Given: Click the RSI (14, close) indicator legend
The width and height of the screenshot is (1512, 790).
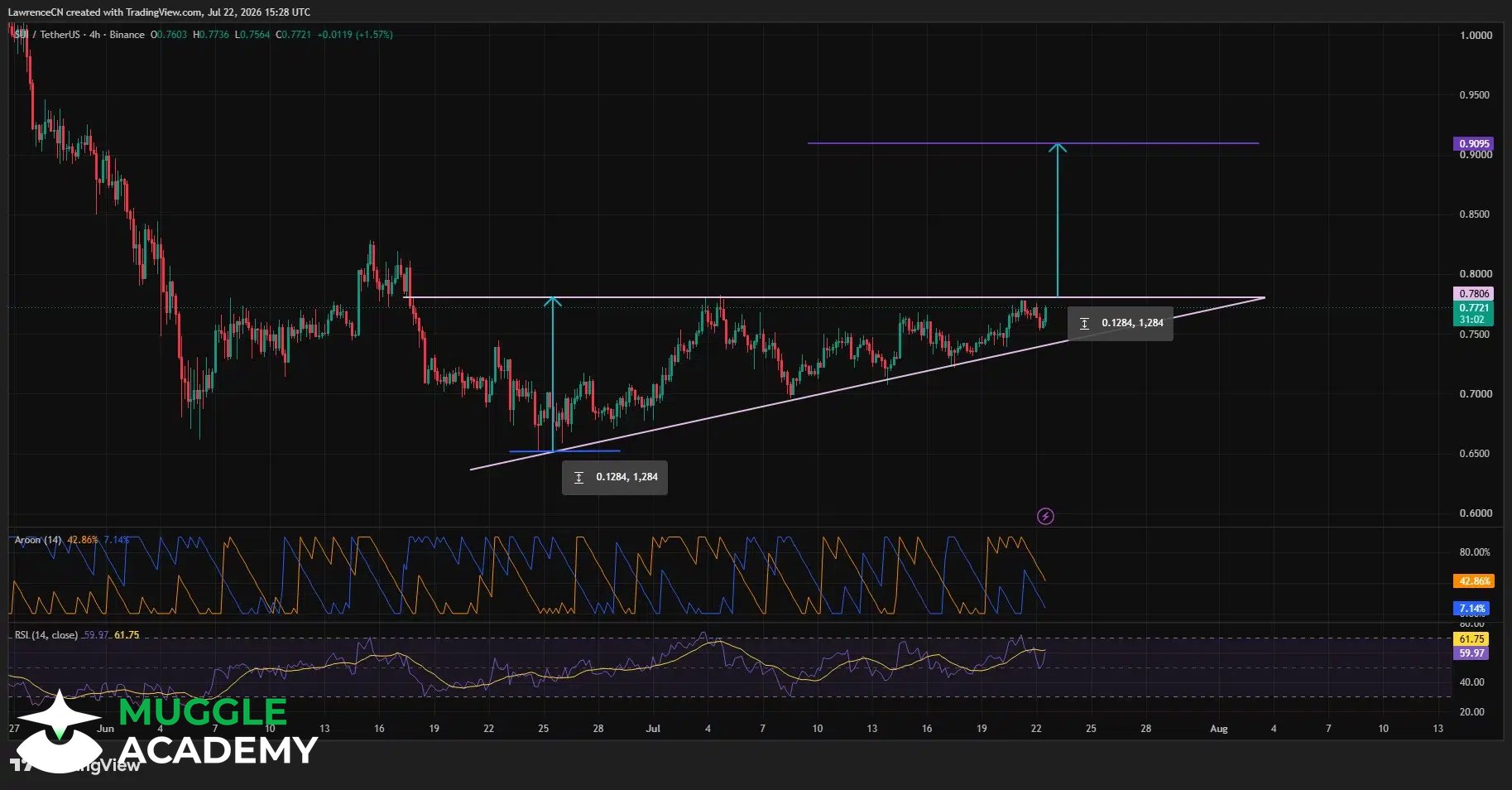Looking at the screenshot, I should pos(46,635).
